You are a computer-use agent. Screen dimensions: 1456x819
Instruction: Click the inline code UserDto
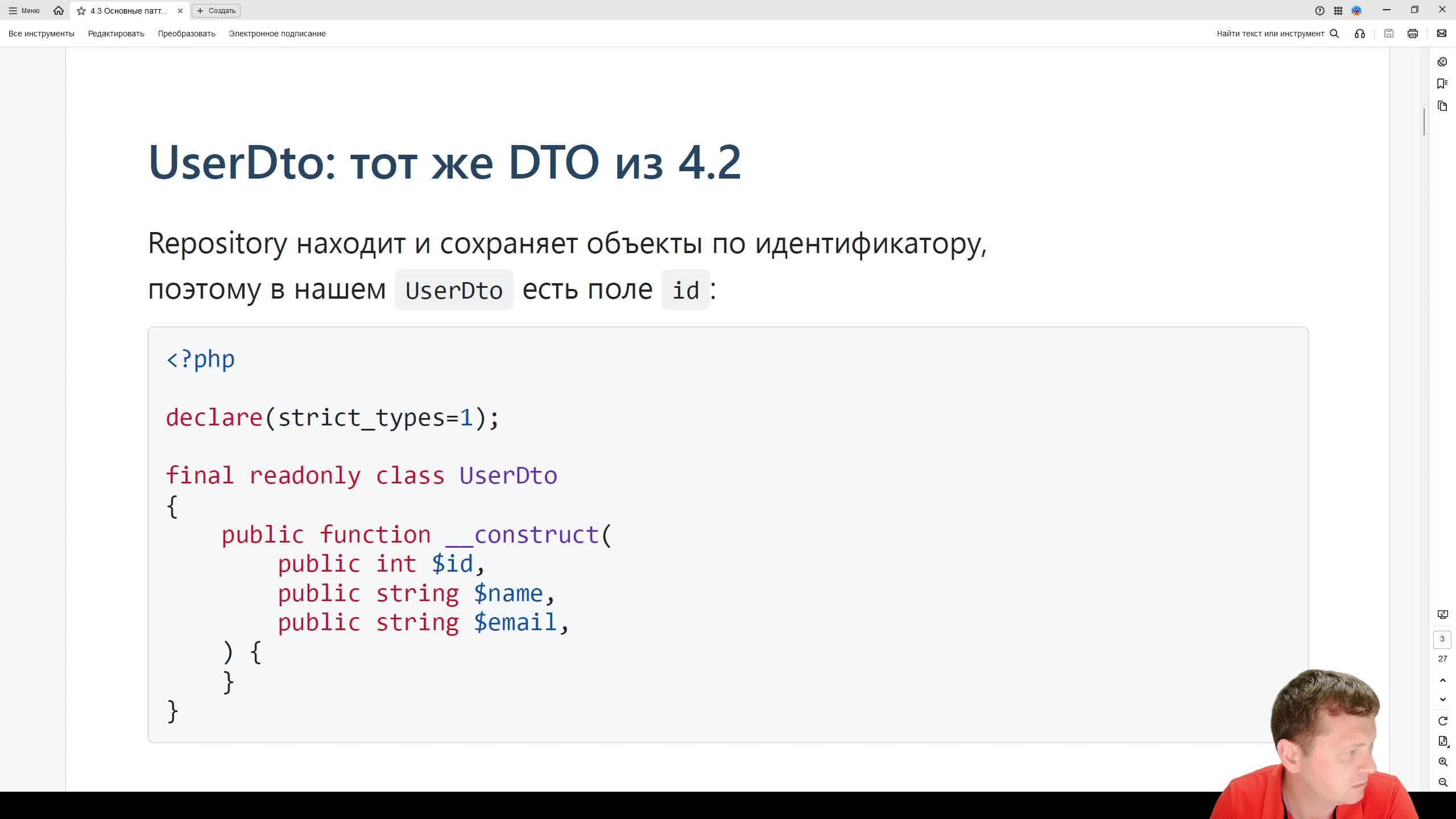click(x=454, y=291)
